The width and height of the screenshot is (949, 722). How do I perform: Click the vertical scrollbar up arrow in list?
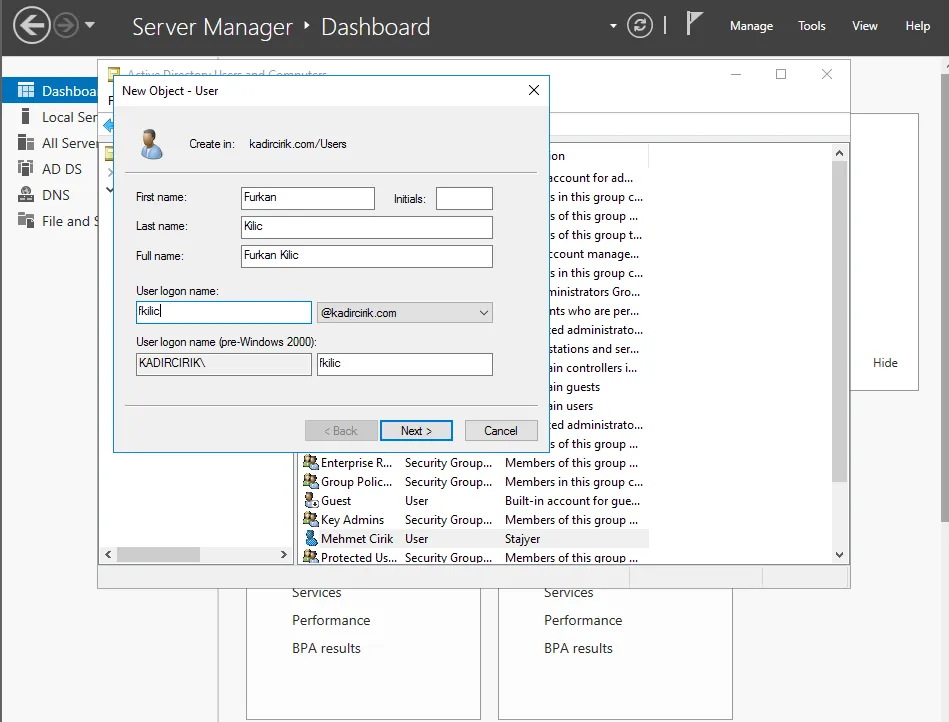(839, 153)
